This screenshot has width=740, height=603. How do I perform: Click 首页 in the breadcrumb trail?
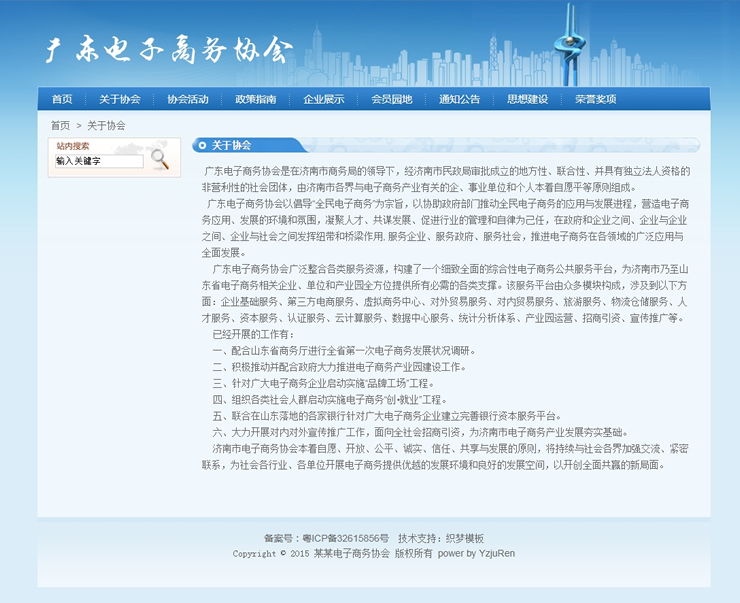[61, 126]
